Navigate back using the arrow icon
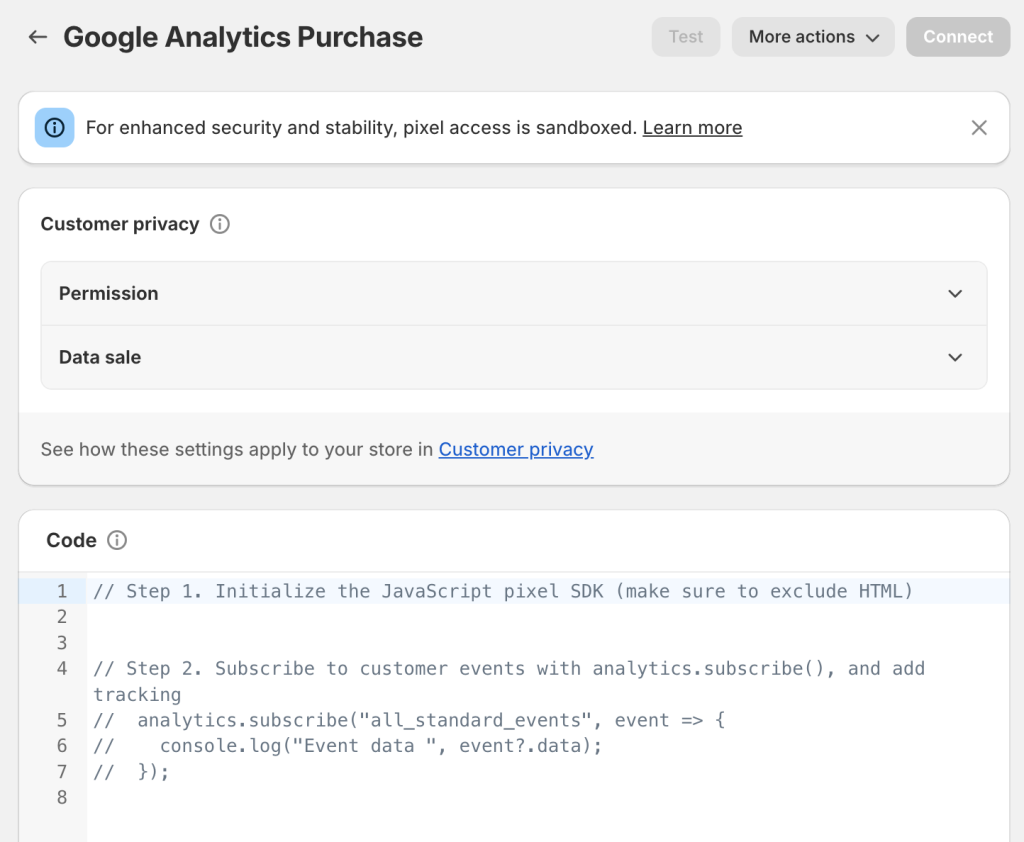This screenshot has height=842, width=1024. coord(37,37)
